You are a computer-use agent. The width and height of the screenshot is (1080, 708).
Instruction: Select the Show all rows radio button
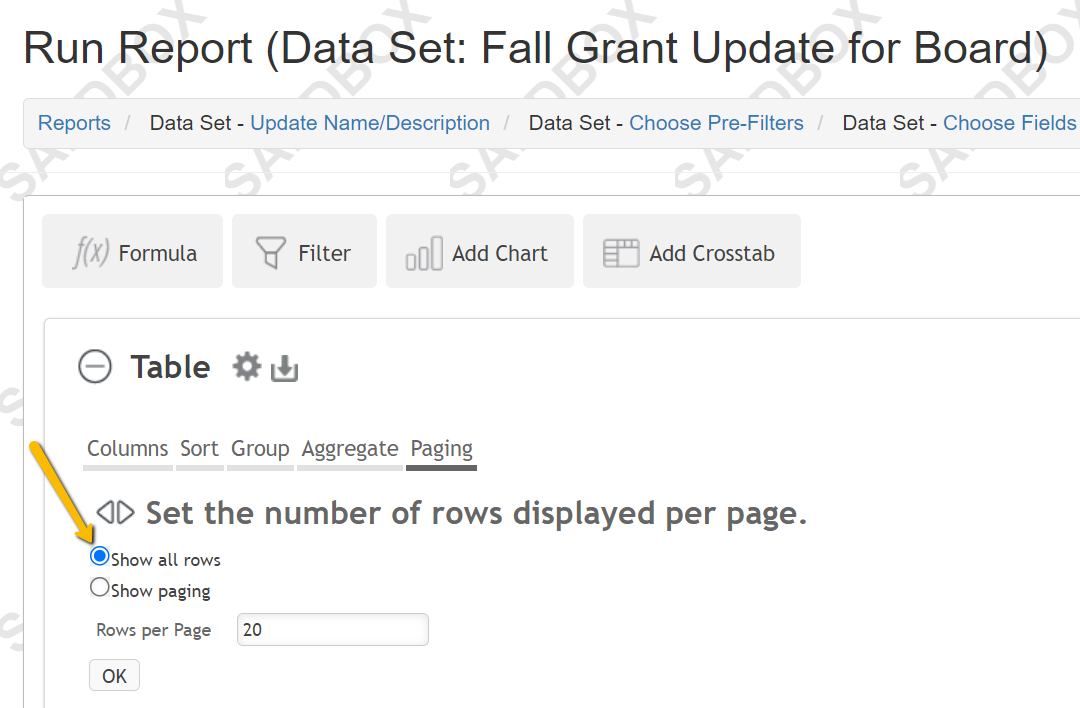[x=100, y=556]
